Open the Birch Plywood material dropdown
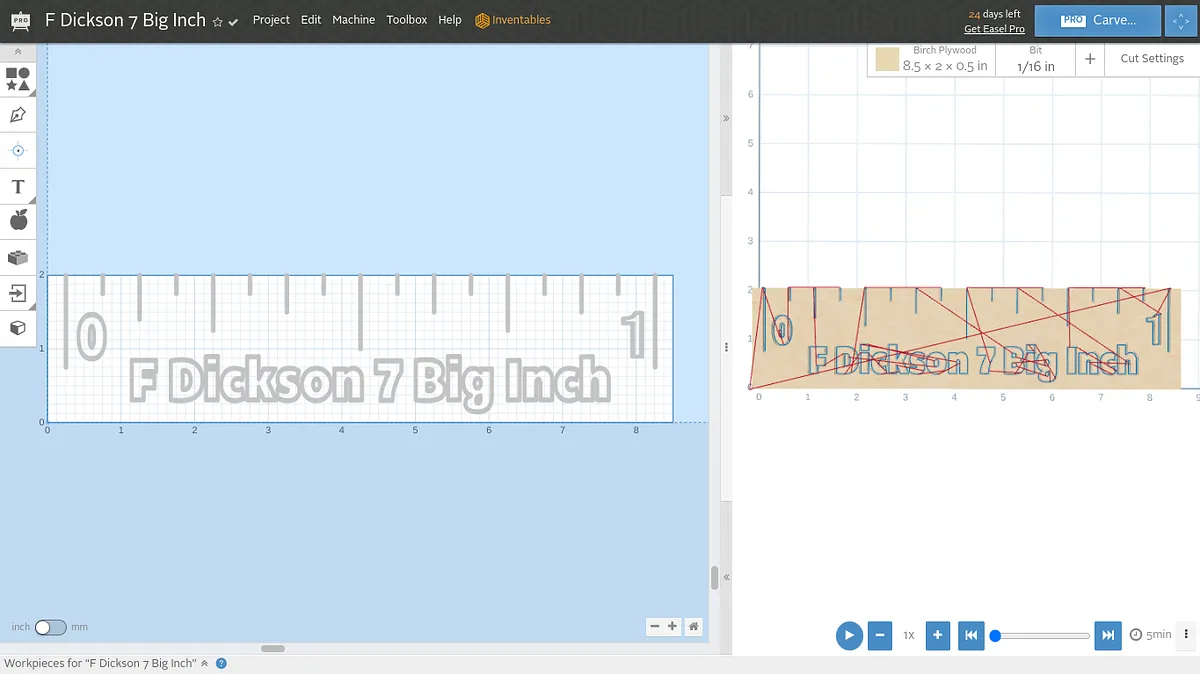Viewport: 1200px width, 674px height. pos(931,60)
